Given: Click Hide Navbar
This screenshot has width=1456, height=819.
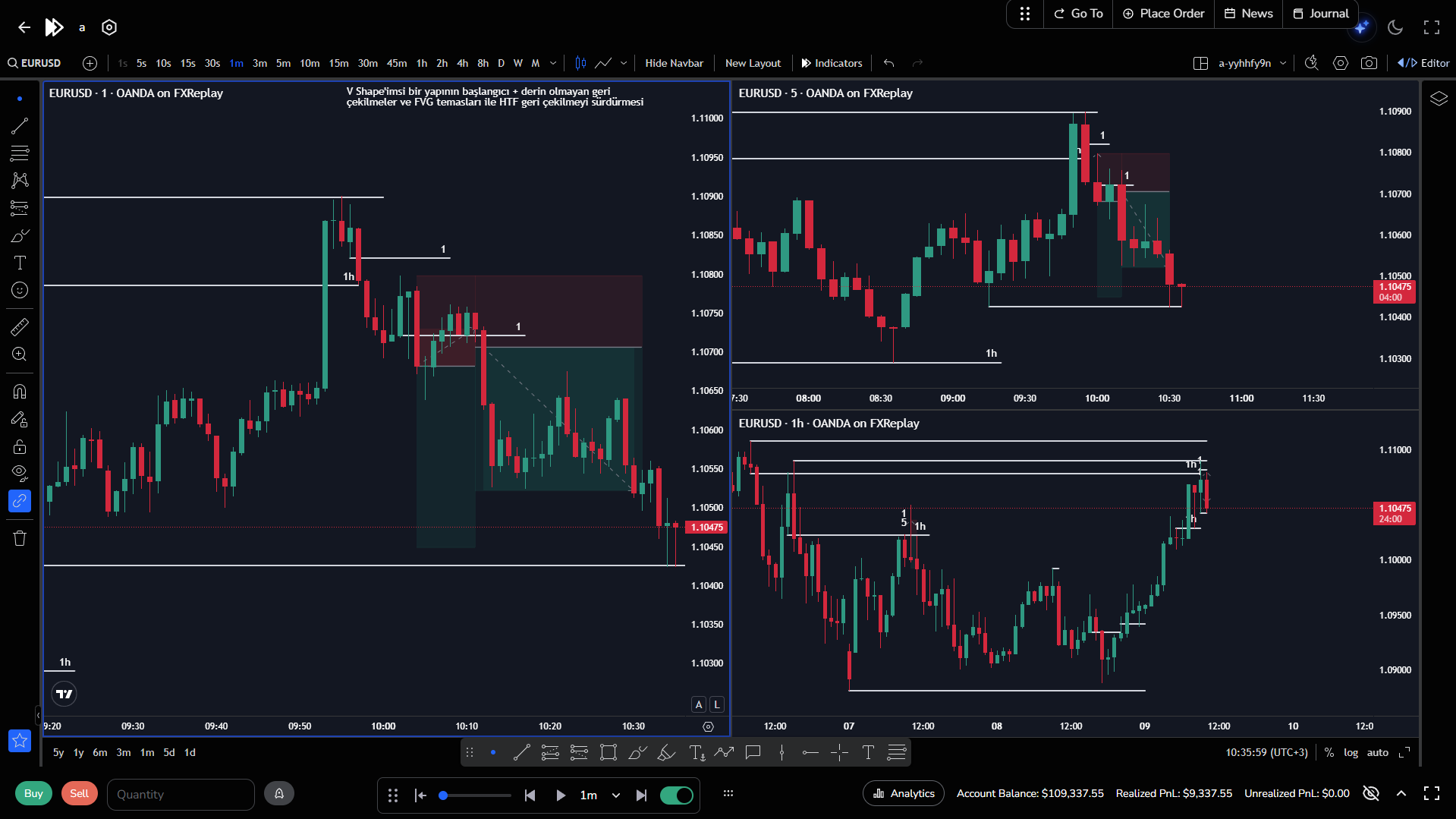Looking at the screenshot, I should click(674, 63).
